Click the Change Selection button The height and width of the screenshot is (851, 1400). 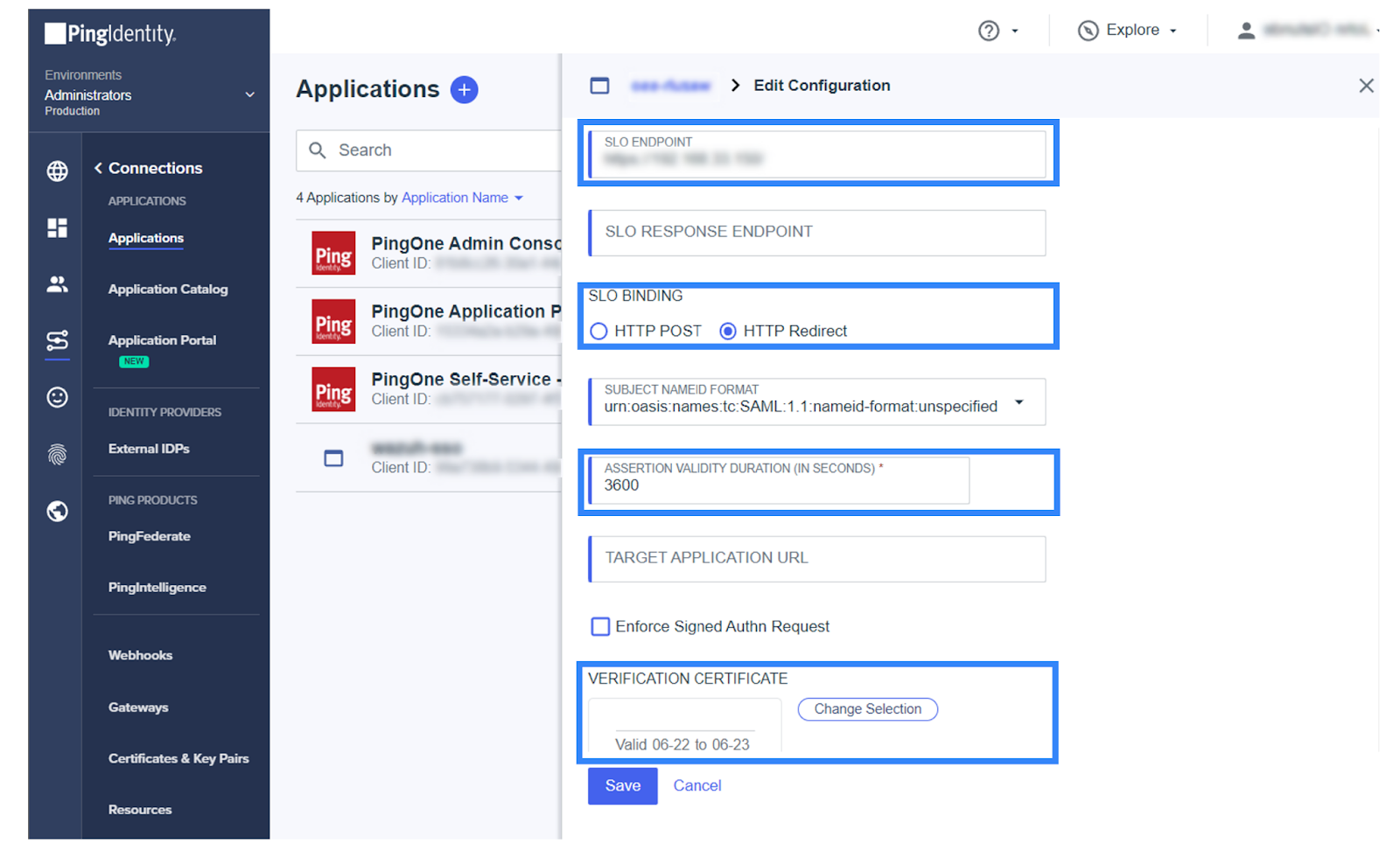click(867, 709)
